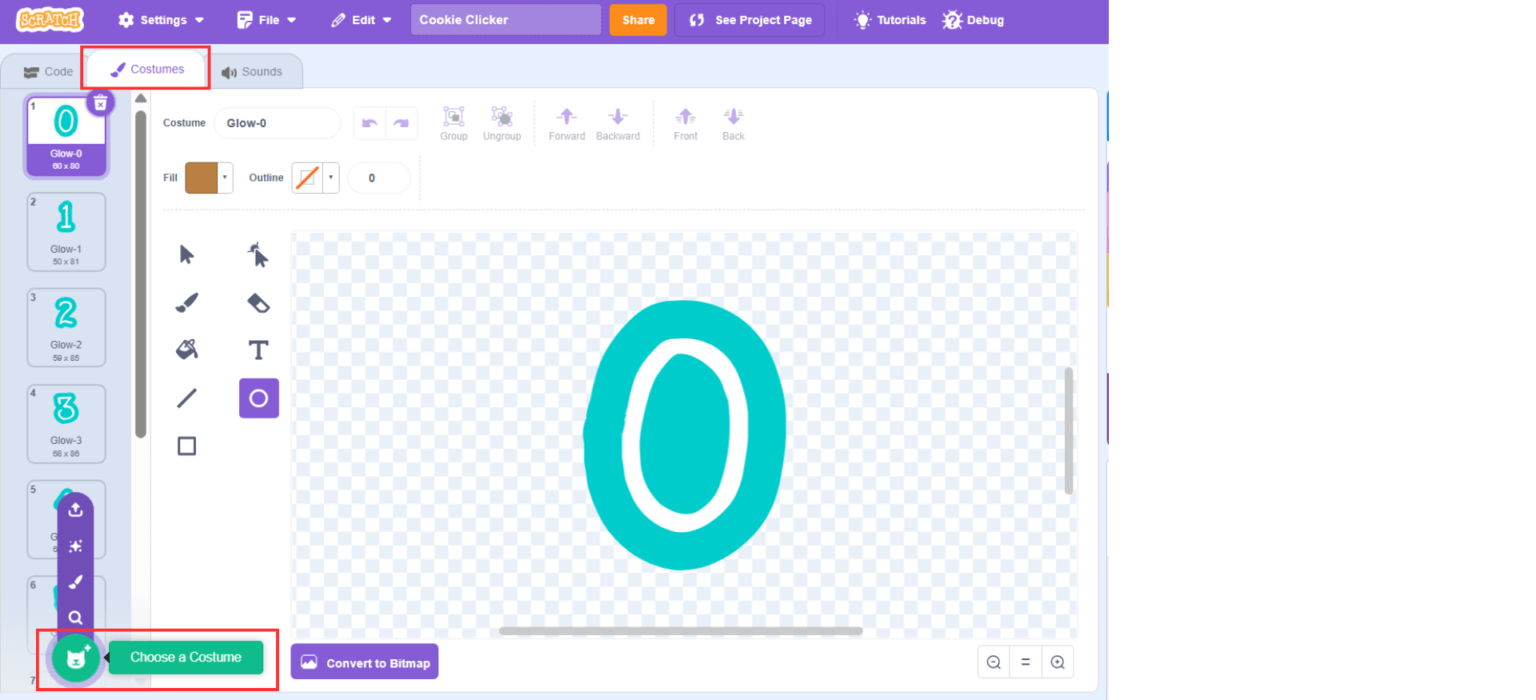Viewport: 1536px width, 700px height.
Task: Select the Brush tool
Action: [186, 302]
